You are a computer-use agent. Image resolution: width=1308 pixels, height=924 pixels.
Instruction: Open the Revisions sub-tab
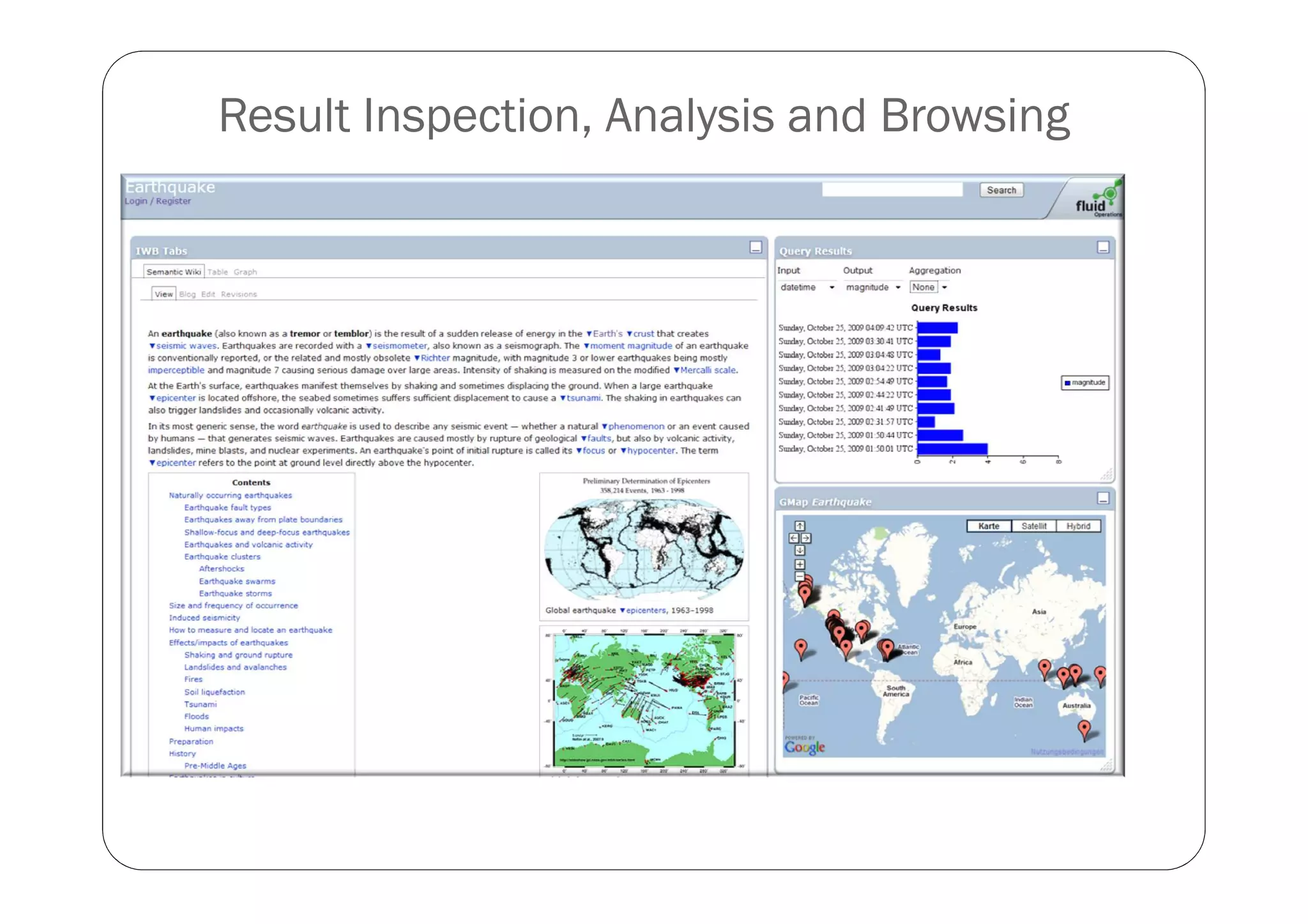pyautogui.click(x=239, y=294)
